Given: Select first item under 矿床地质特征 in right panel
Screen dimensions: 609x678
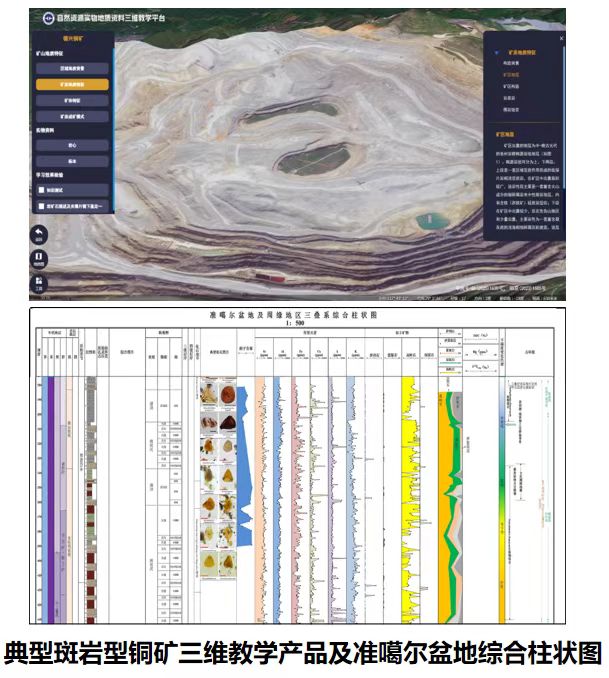Looking at the screenshot, I should [x=510, y=62].
